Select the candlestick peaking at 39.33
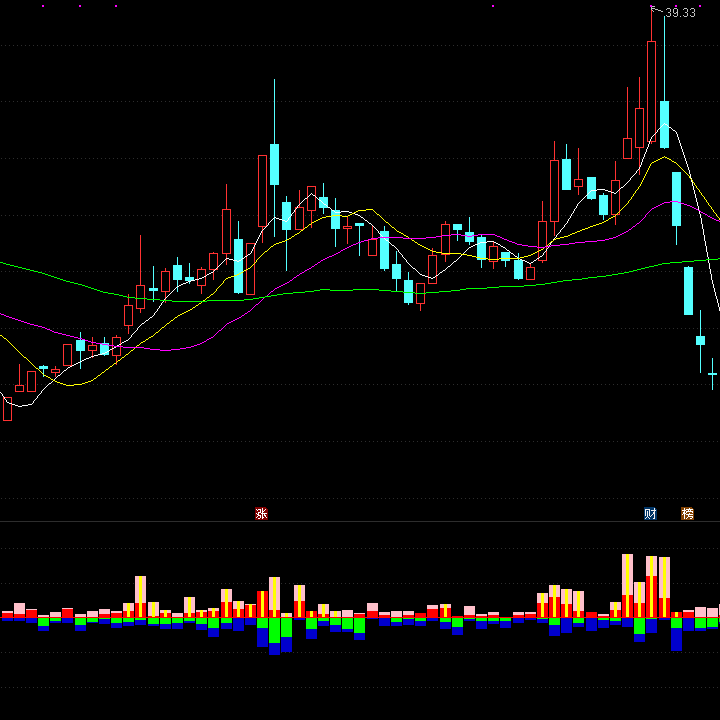The width and height of the screenshot is (720, 720). pos(651,91)
